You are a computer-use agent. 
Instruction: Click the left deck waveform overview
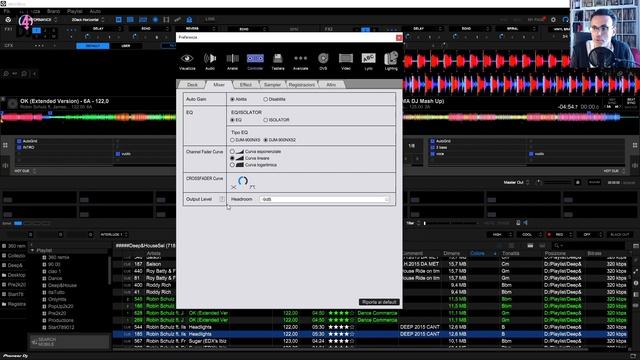(x=88, y=118)
